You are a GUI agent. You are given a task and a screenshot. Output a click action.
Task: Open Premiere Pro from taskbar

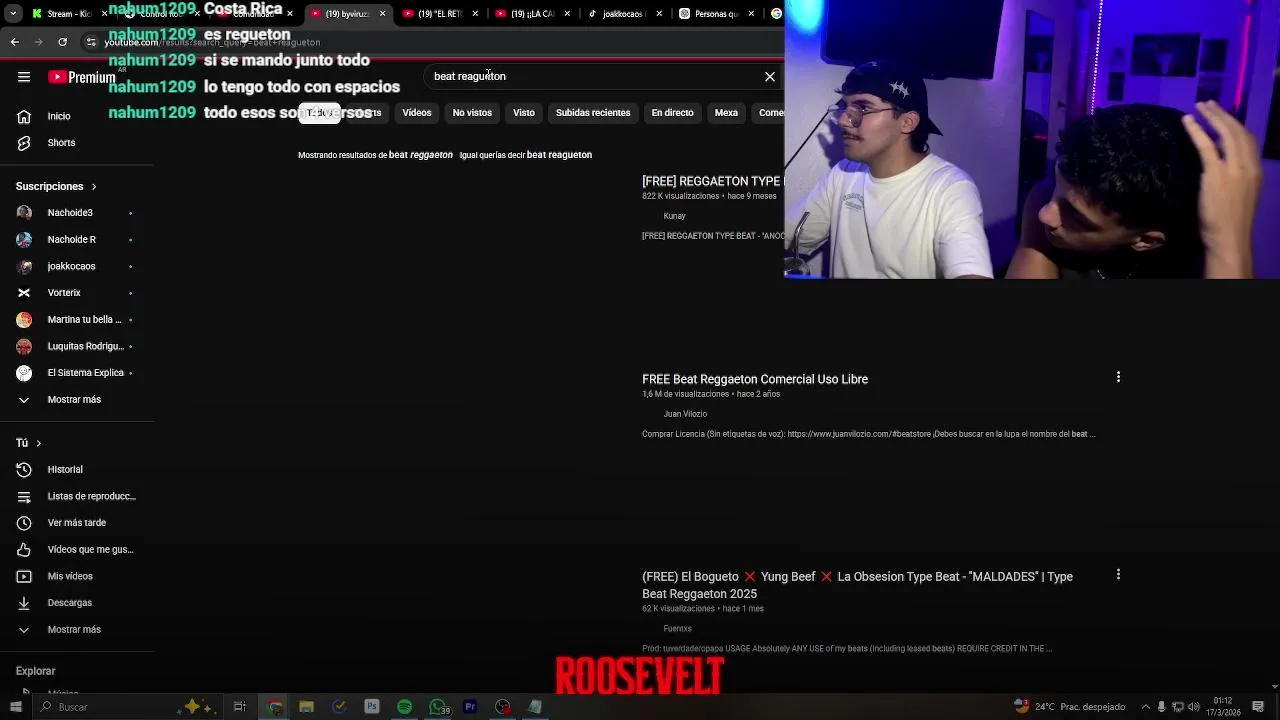click(x=470, y=707)
